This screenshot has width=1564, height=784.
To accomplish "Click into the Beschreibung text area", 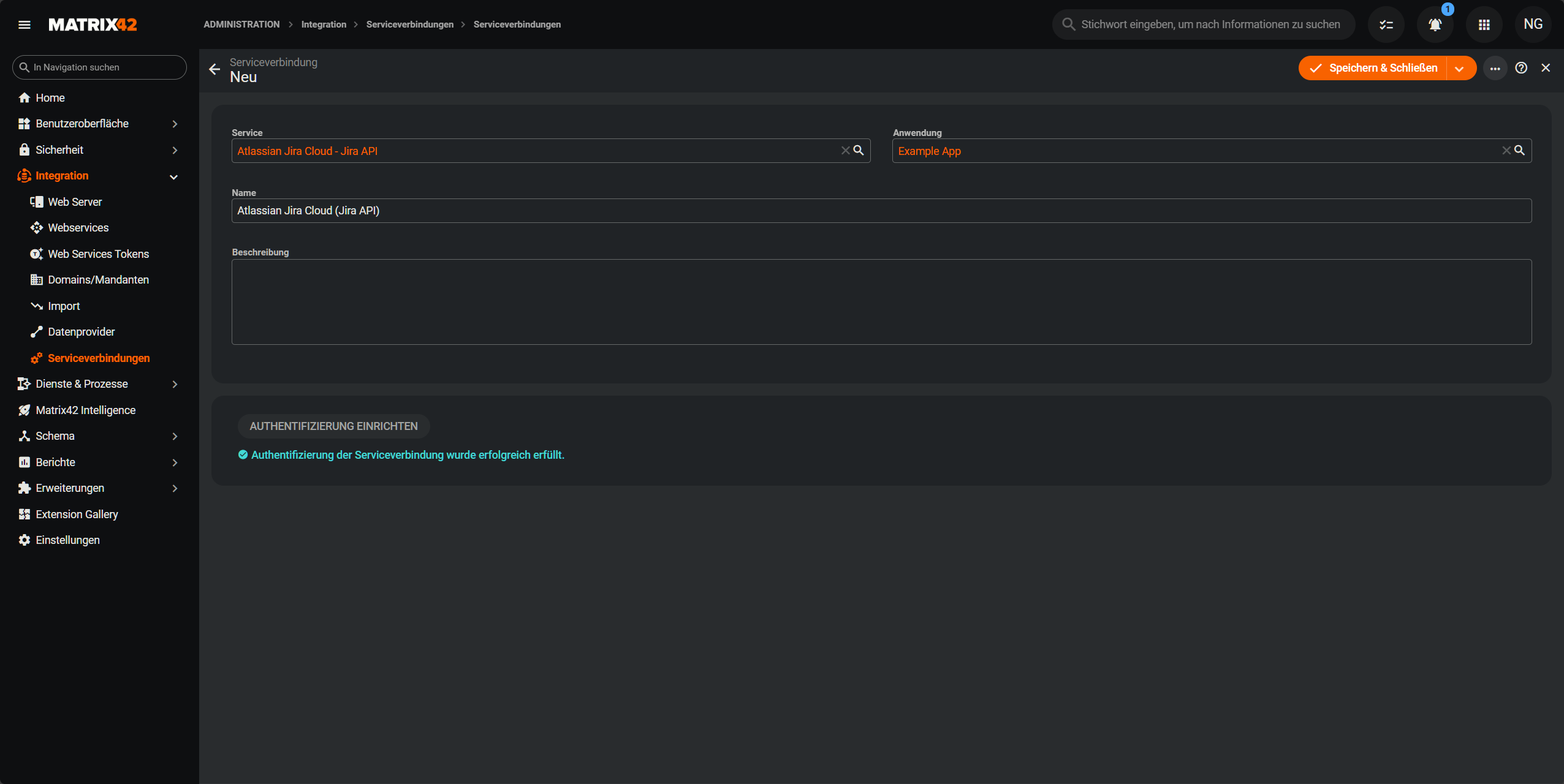I will 881,301.
